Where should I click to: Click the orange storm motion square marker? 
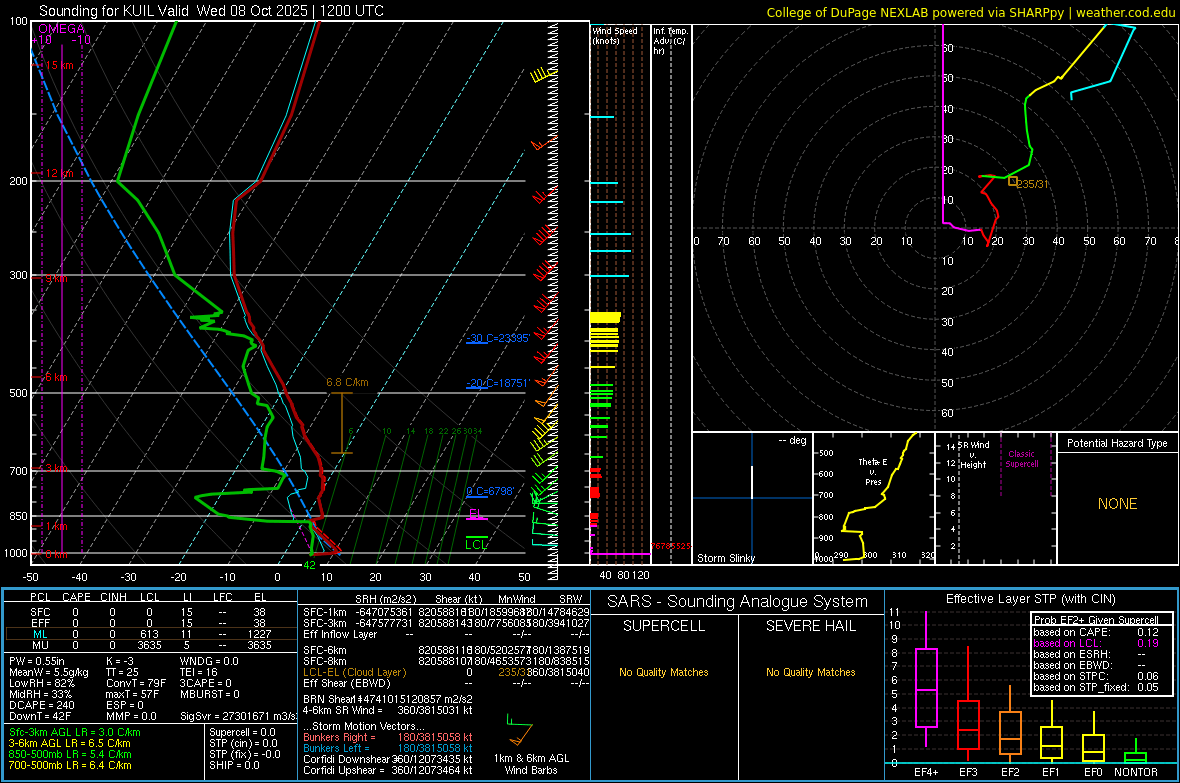1013,181
